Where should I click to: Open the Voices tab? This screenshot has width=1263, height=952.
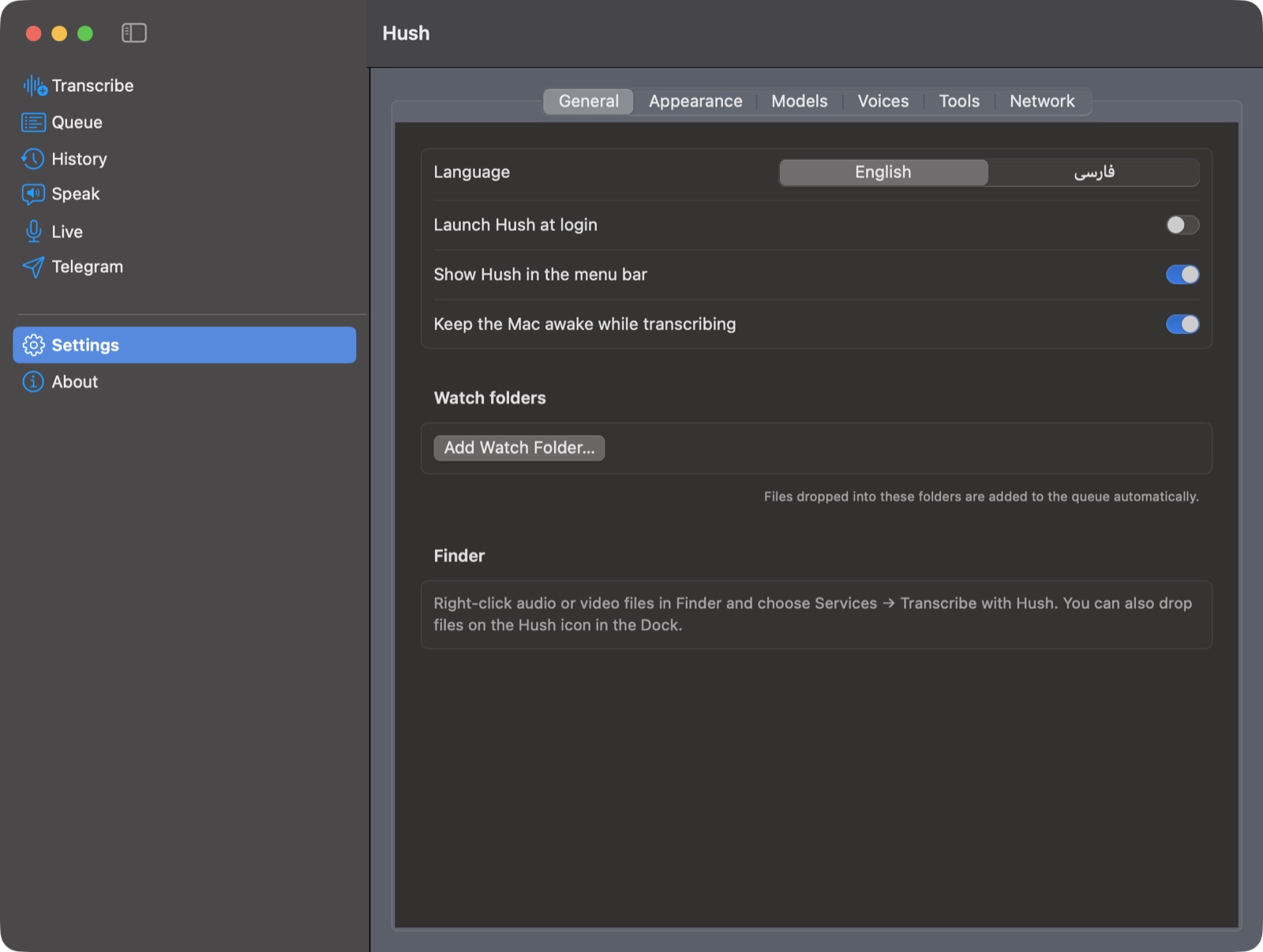point(883,101)
